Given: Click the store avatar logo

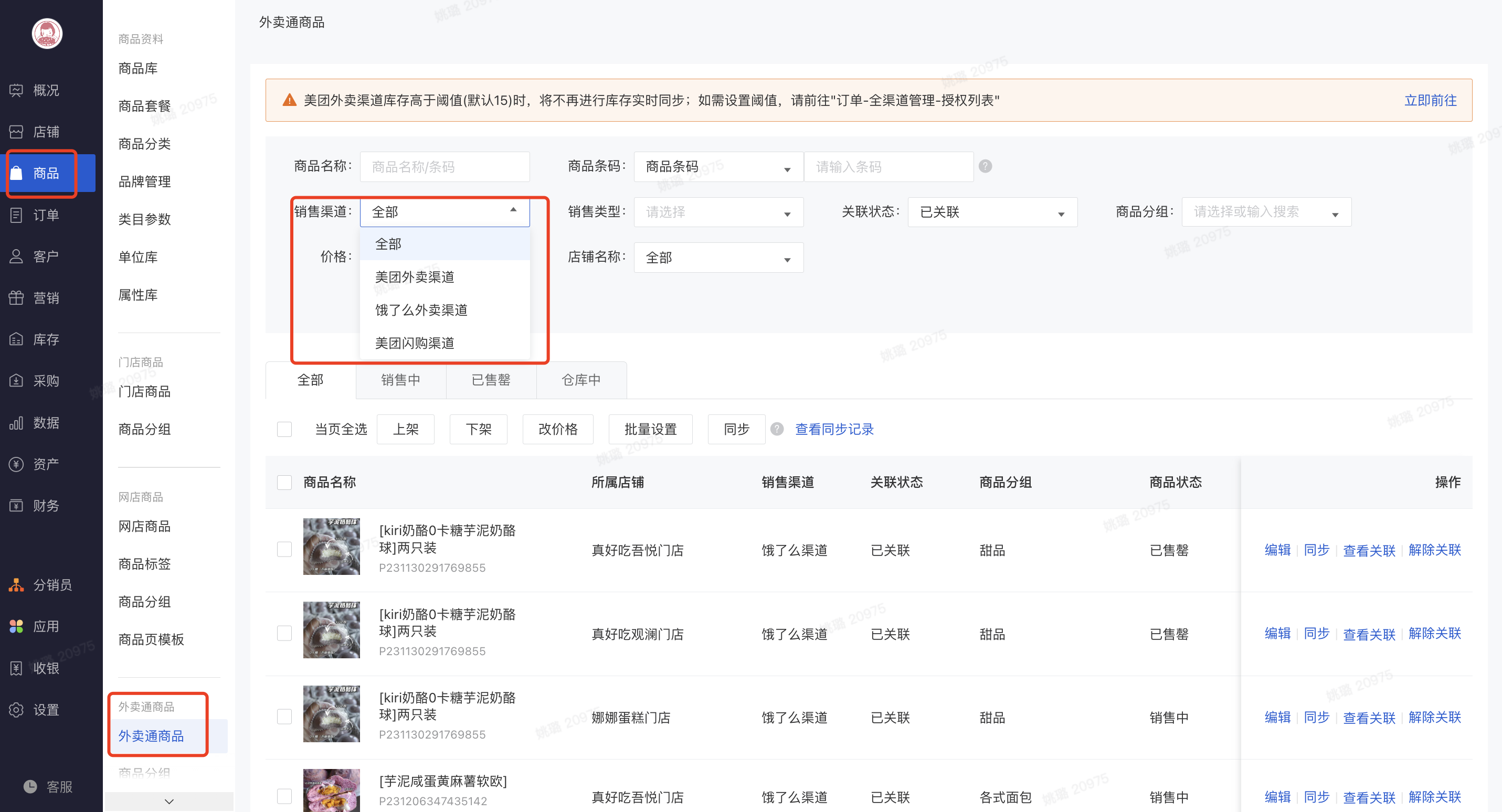Looking at the screenshot, I should 47,34.
